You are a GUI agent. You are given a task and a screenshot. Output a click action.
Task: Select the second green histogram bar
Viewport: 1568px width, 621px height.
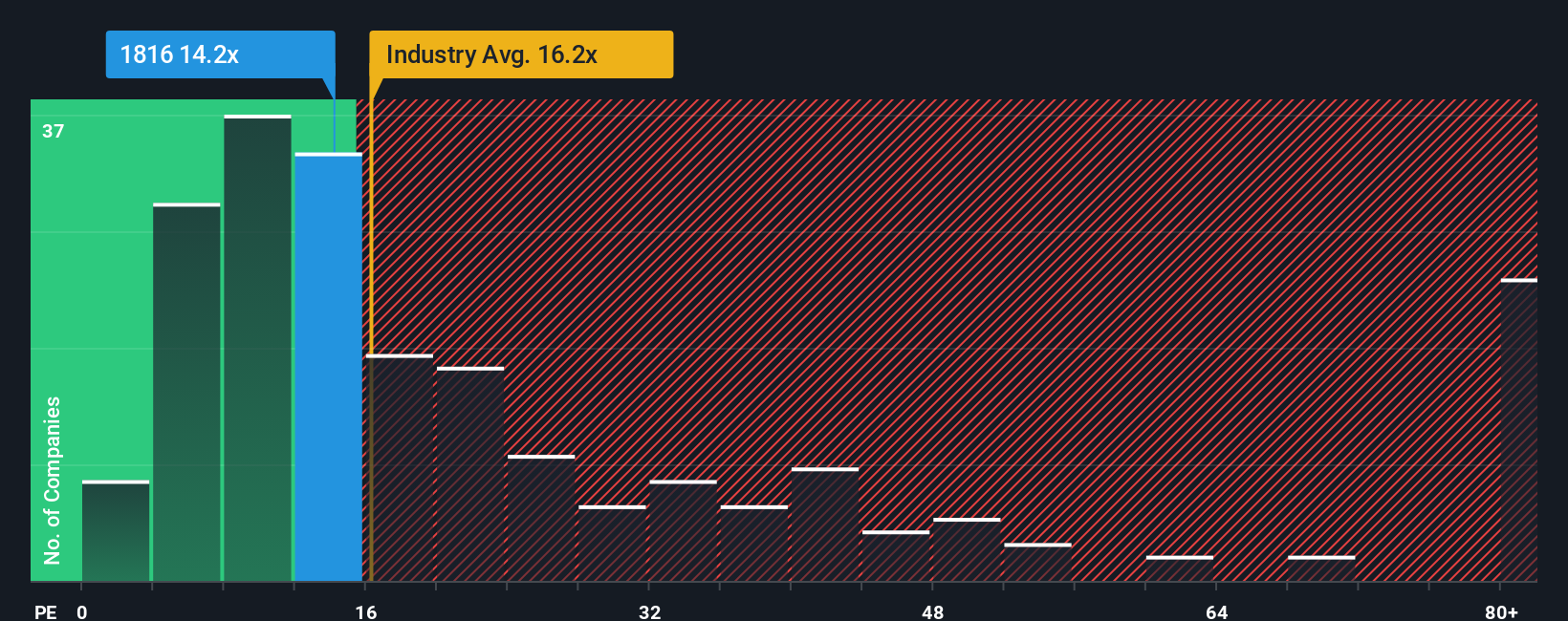(186, 392)
